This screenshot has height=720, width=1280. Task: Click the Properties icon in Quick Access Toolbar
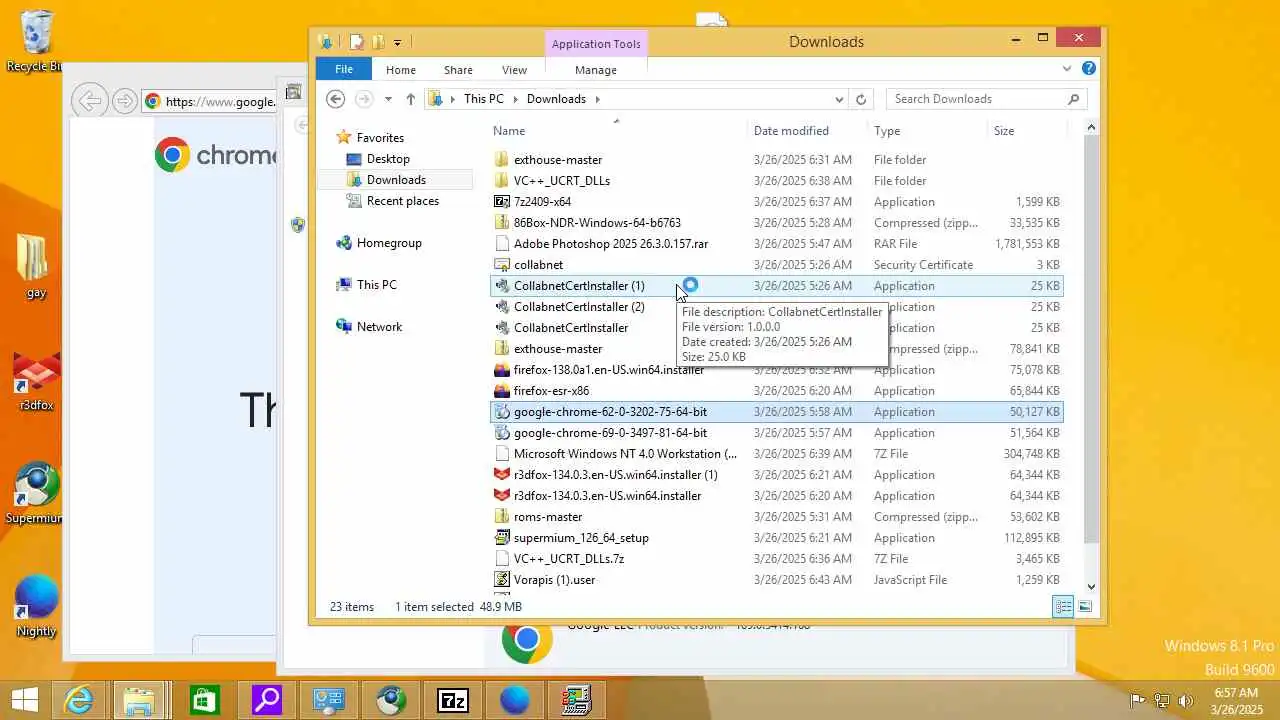tap(356, 42)
